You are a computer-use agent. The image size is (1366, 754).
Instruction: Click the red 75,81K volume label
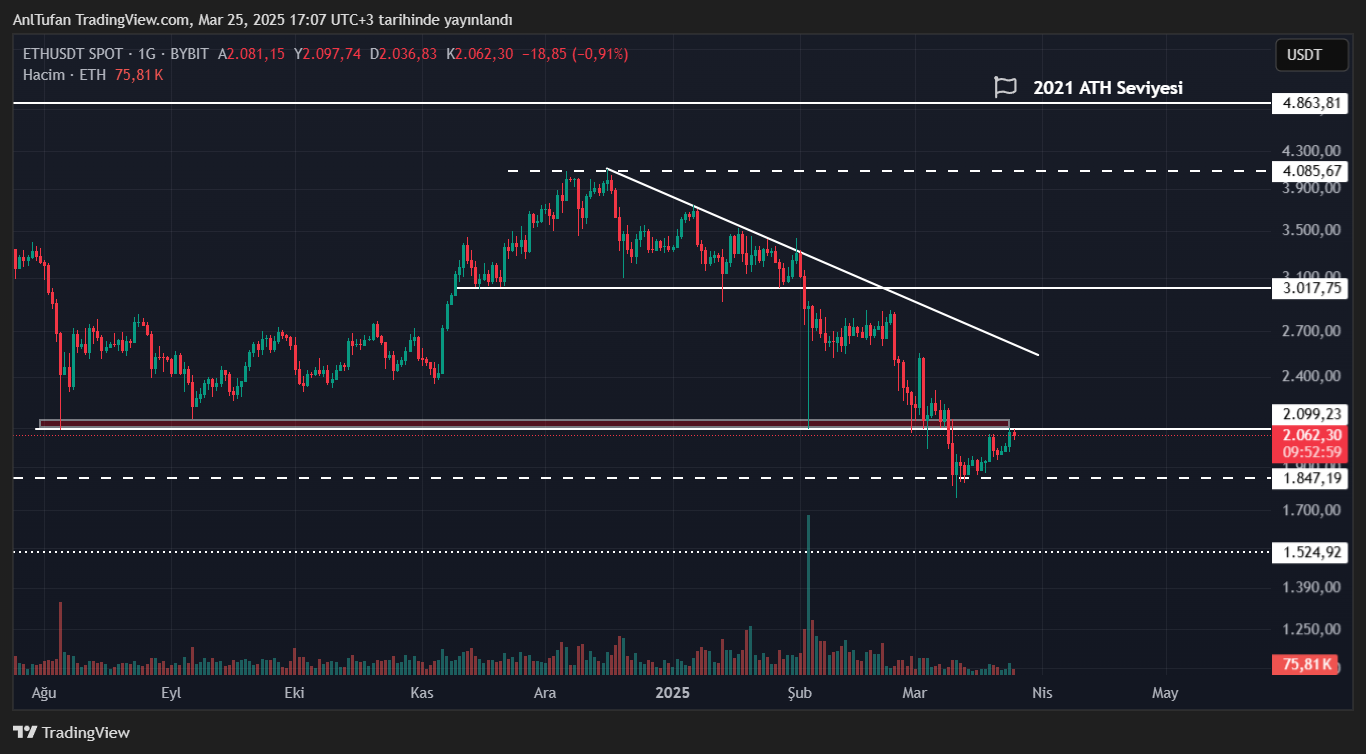tap(1305, 664)
